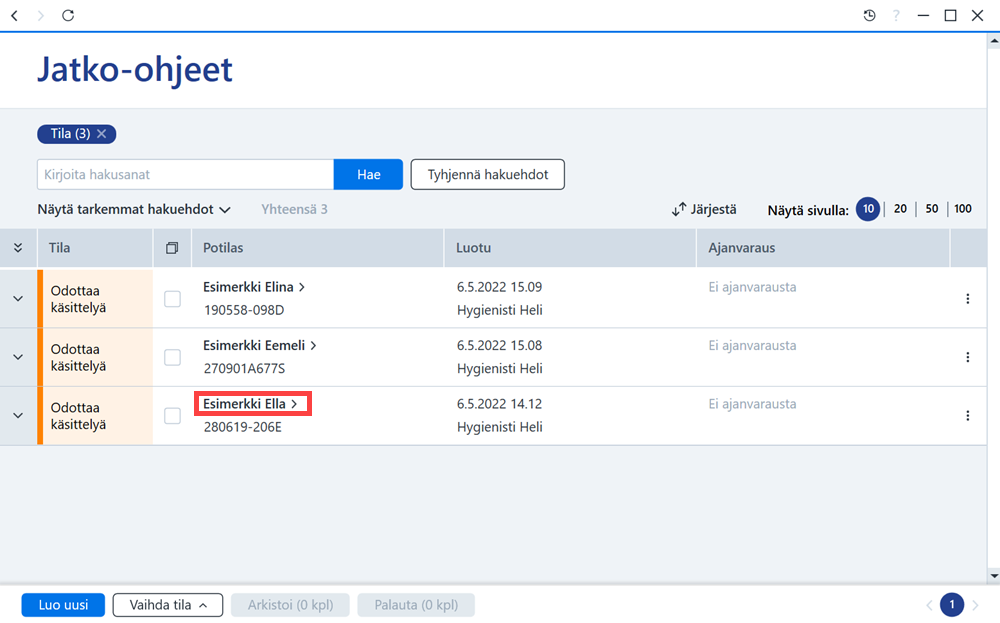Viewport: 1000px width, 623px height.
Task: Open the Järjestä sort control
Action: click(x=704, y=209)
